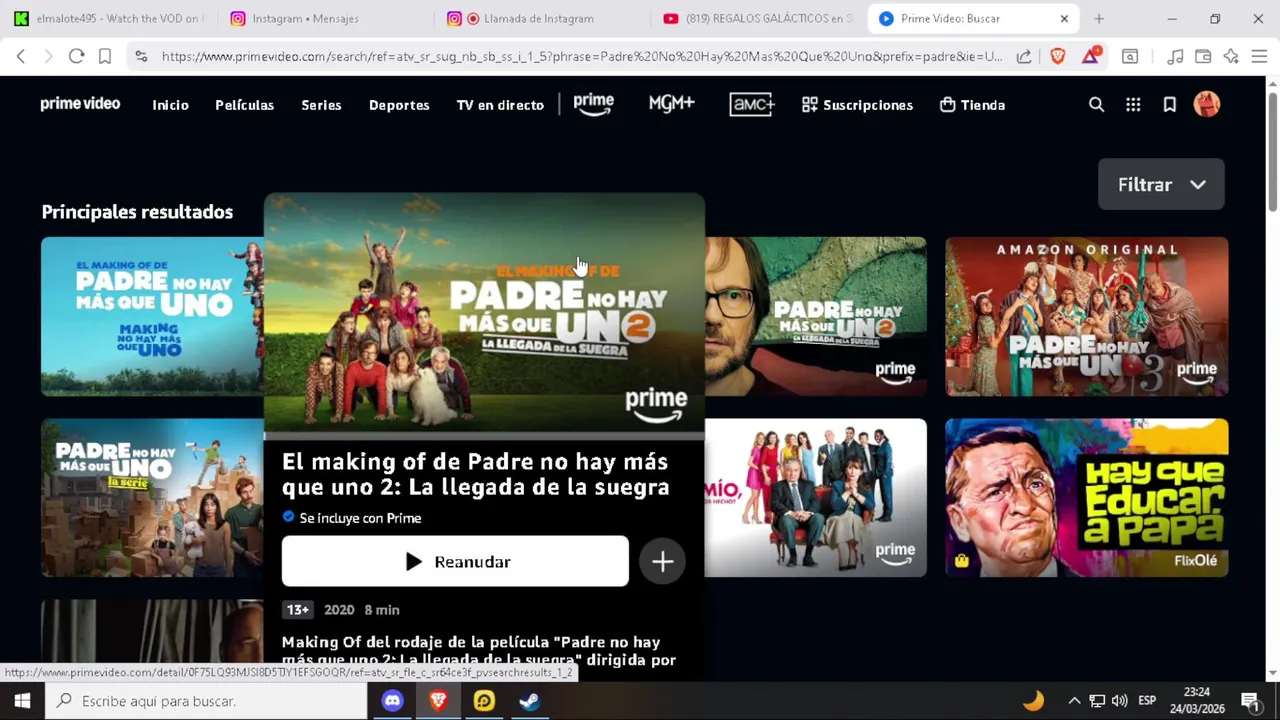Switch to the Instagram Mensajes tab

(x=325, y=18)
